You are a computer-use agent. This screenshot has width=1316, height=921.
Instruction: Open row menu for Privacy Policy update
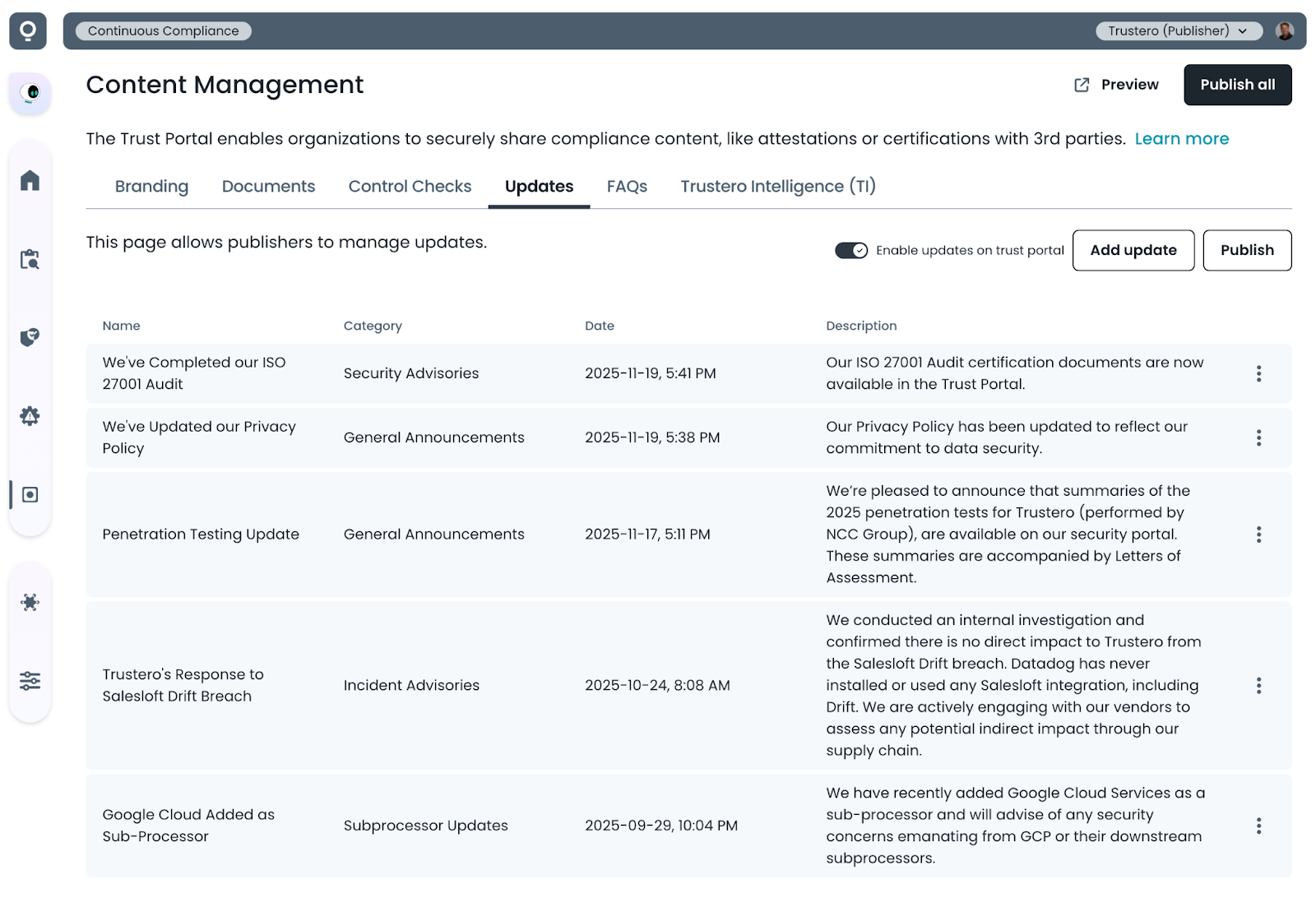pos(1258,437)
